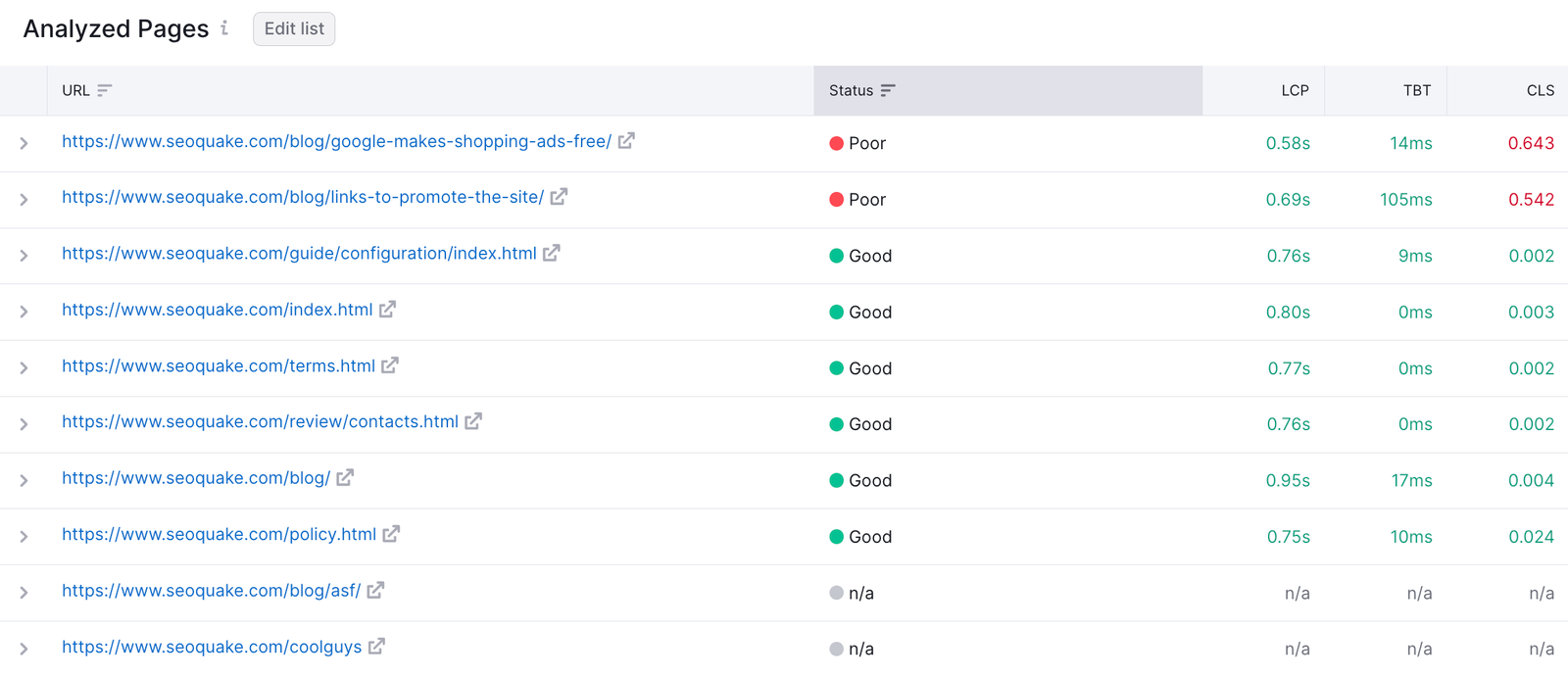Click the n/a status of coolguys row
The image size is (1568, 677).
click(852, 649)
